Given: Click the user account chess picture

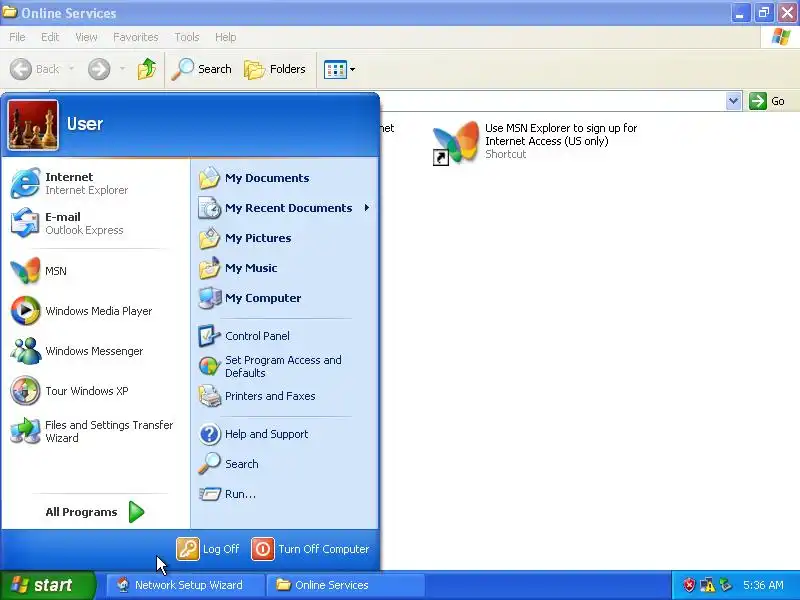Looking at the screenshot, I should pyautogui.click(x=33, y=125).
